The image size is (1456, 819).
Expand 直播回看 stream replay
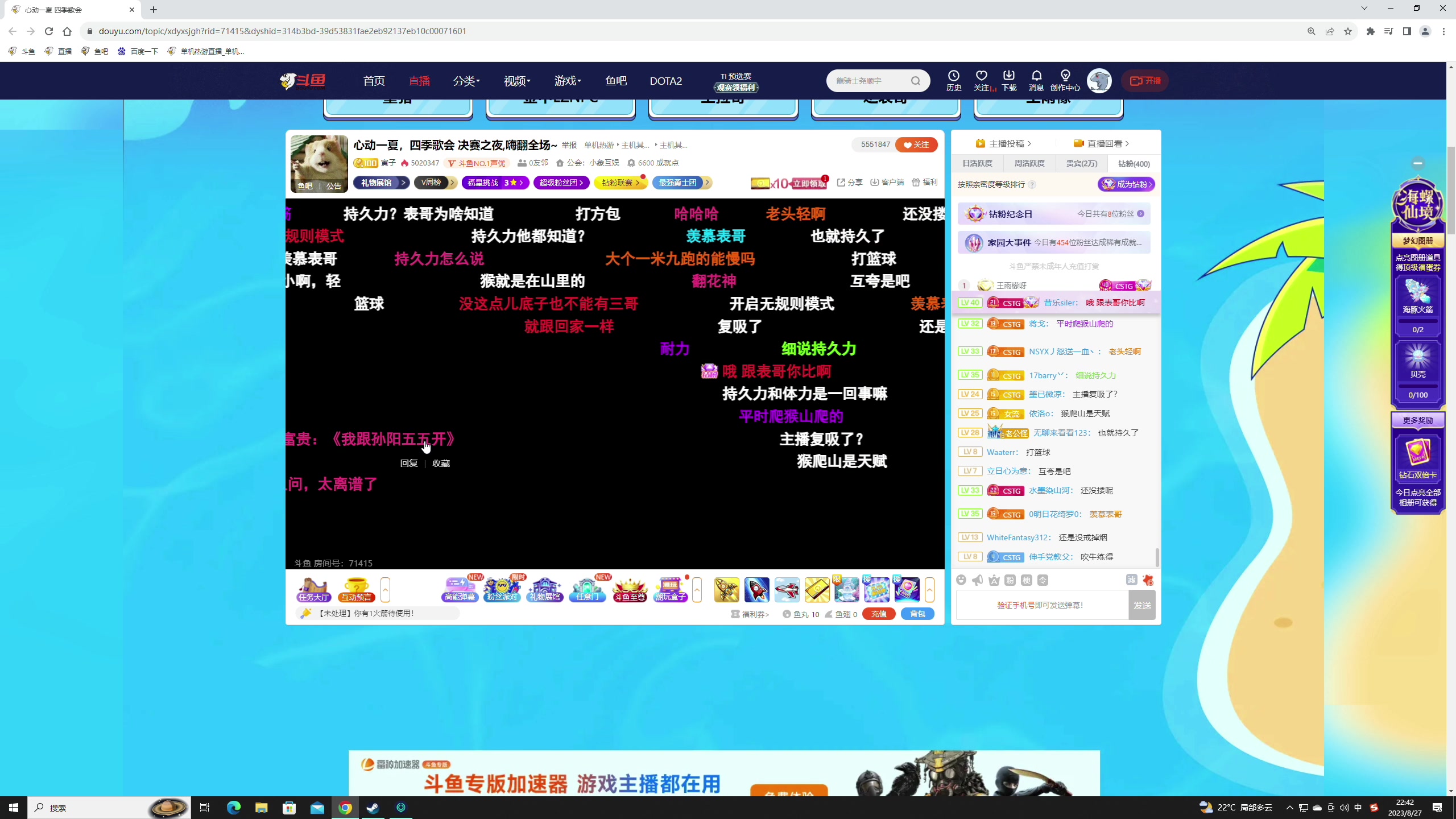(1101, 143)
